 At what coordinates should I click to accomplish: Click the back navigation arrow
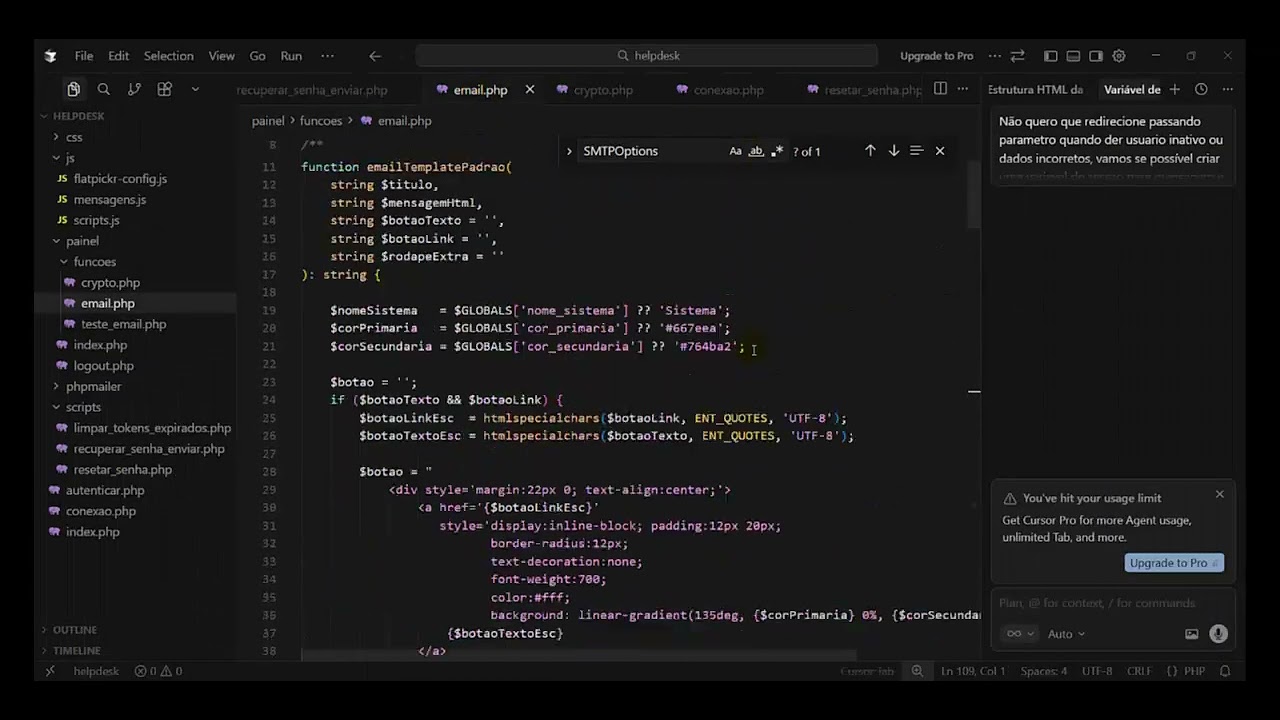tap(375, 56)
